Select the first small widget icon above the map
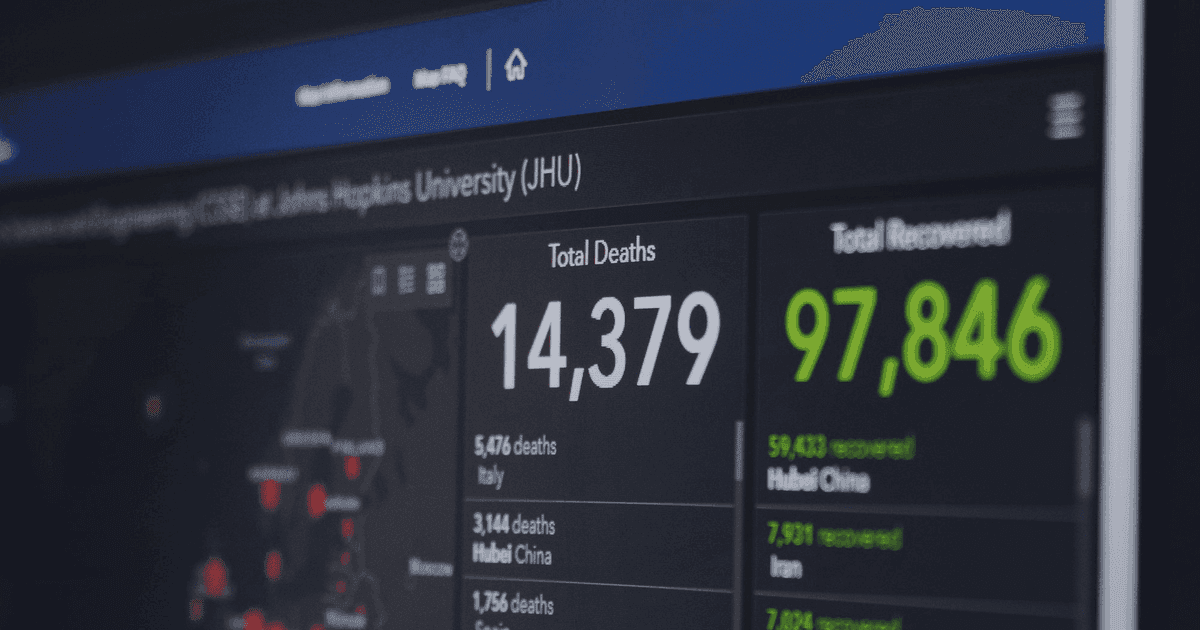 tap(378, 278)
